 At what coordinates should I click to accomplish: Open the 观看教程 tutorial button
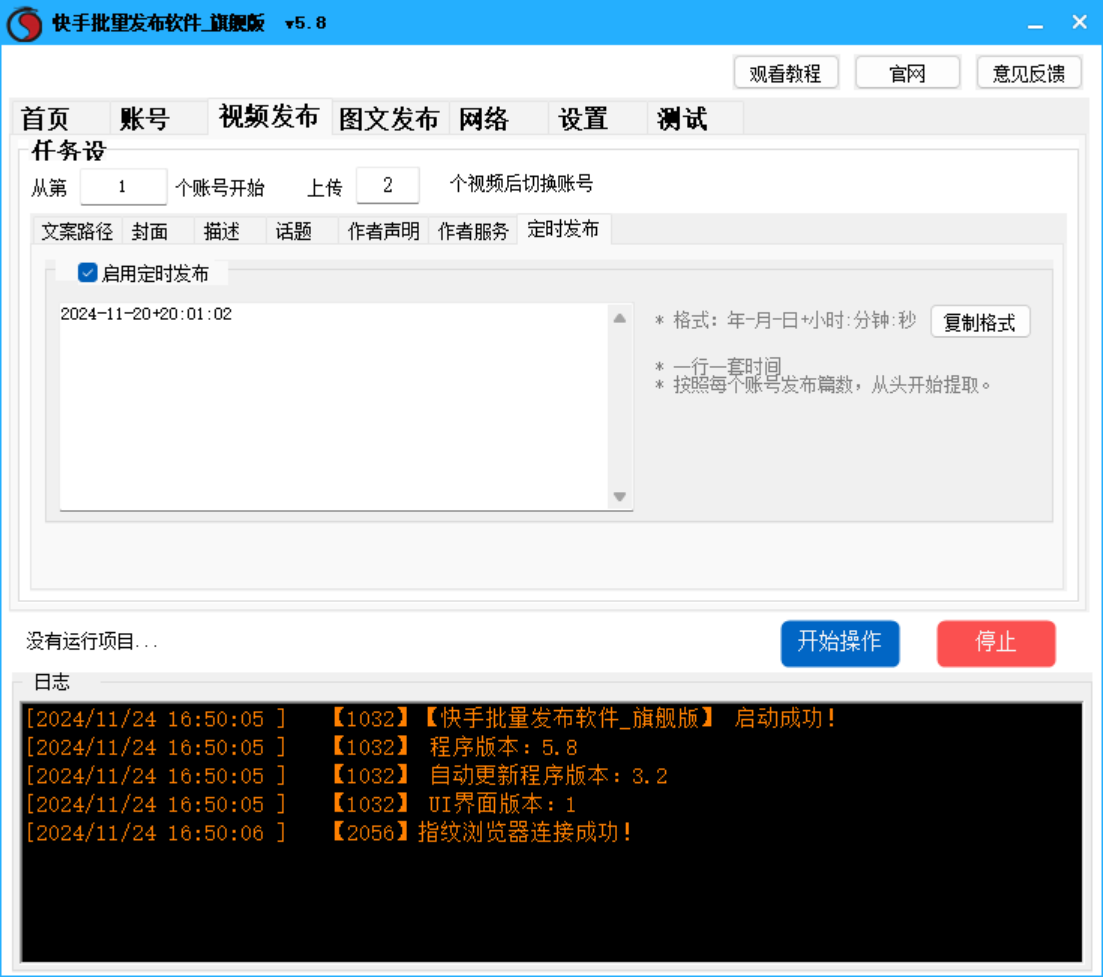pyautogui.click(x=786, y=73)
